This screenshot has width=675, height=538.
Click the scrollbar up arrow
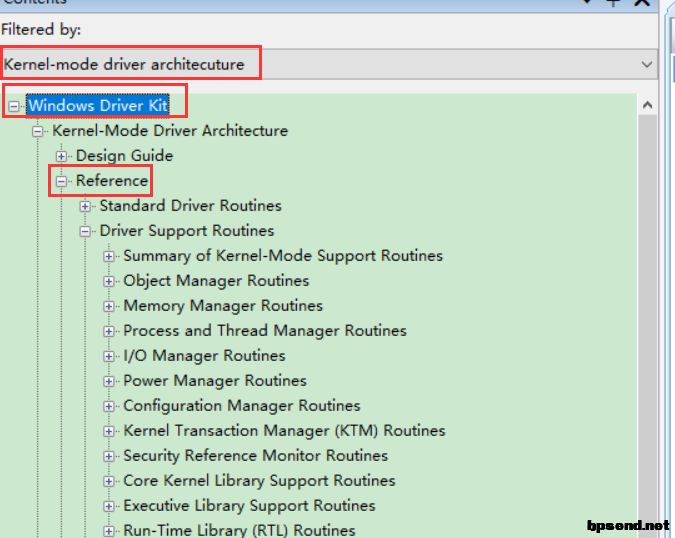[646, 105]
